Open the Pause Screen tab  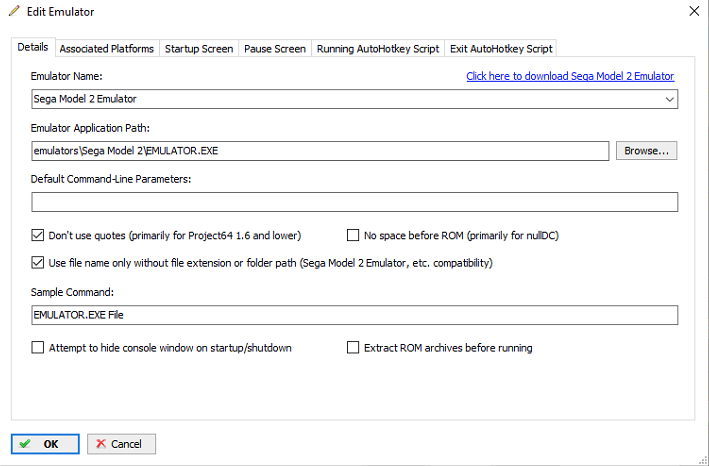pos(275,49)
